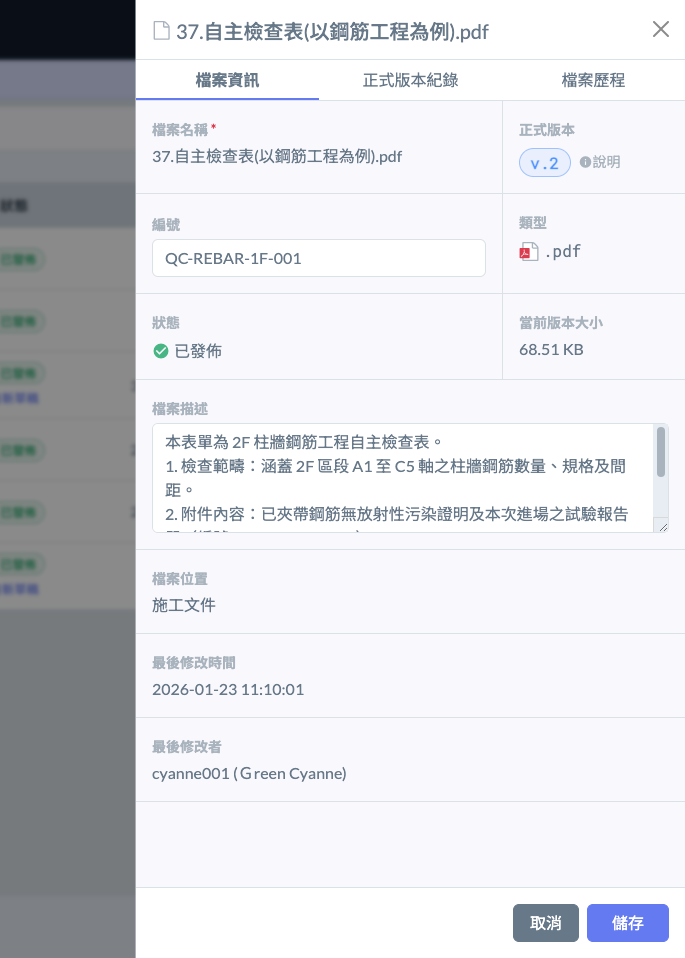Open the 正式版本紀錄 tab
Screen dimensions: 685x958
point(410,80)
